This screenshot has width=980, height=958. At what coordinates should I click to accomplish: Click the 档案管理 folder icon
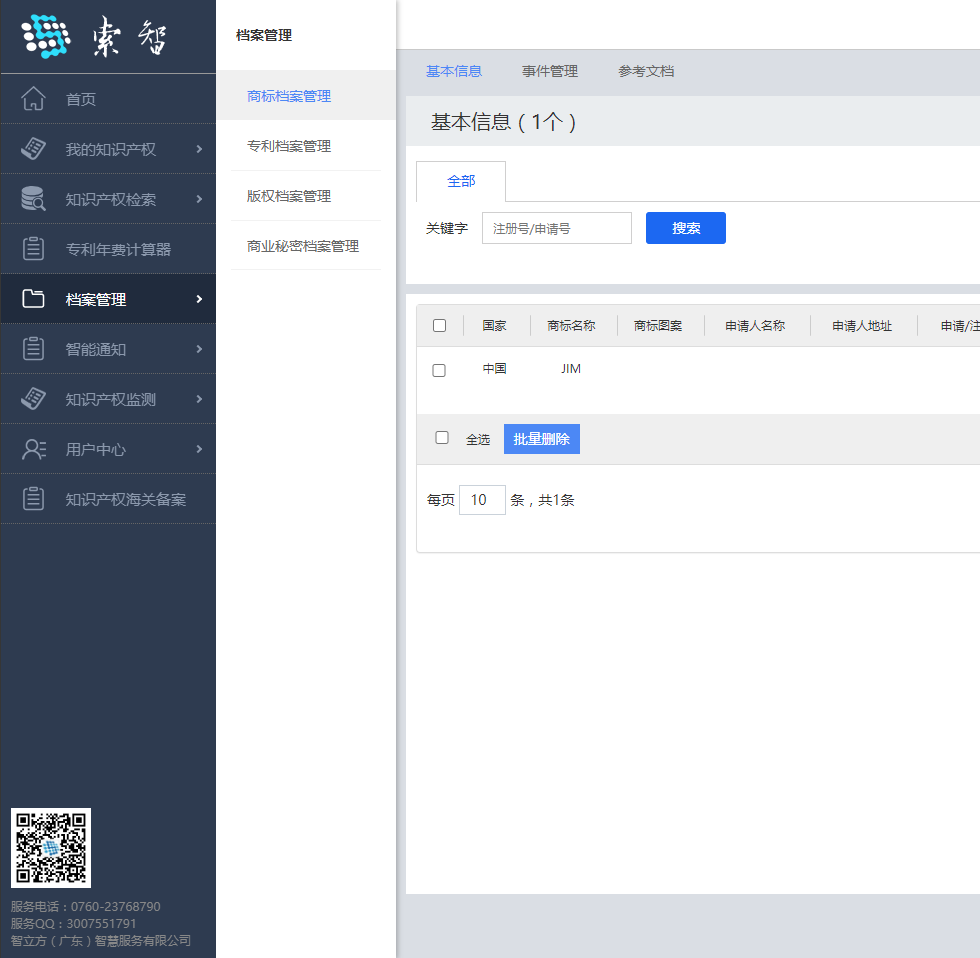pos(33,299)
